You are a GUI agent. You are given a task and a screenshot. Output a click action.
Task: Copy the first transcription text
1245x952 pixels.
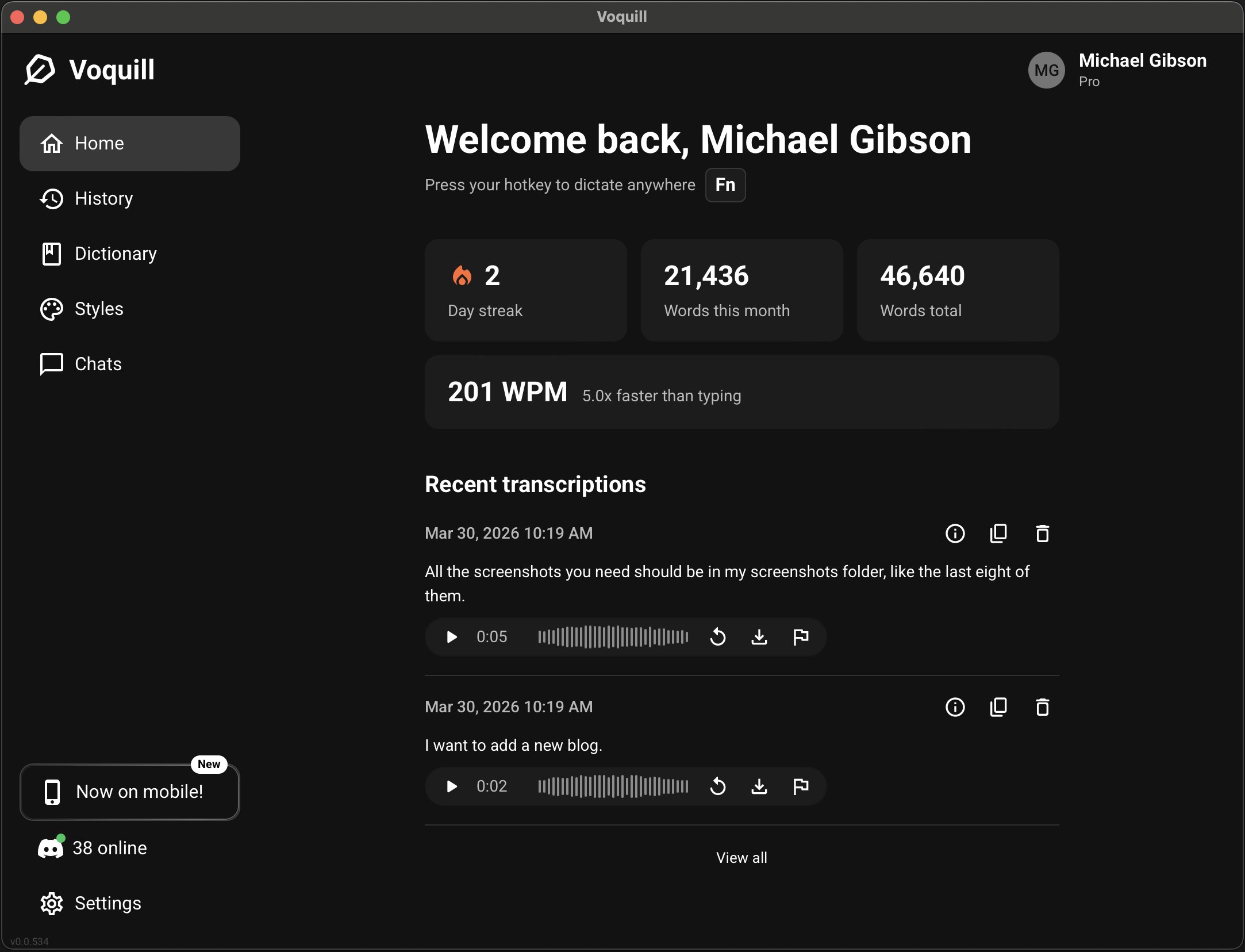(998, 533)
